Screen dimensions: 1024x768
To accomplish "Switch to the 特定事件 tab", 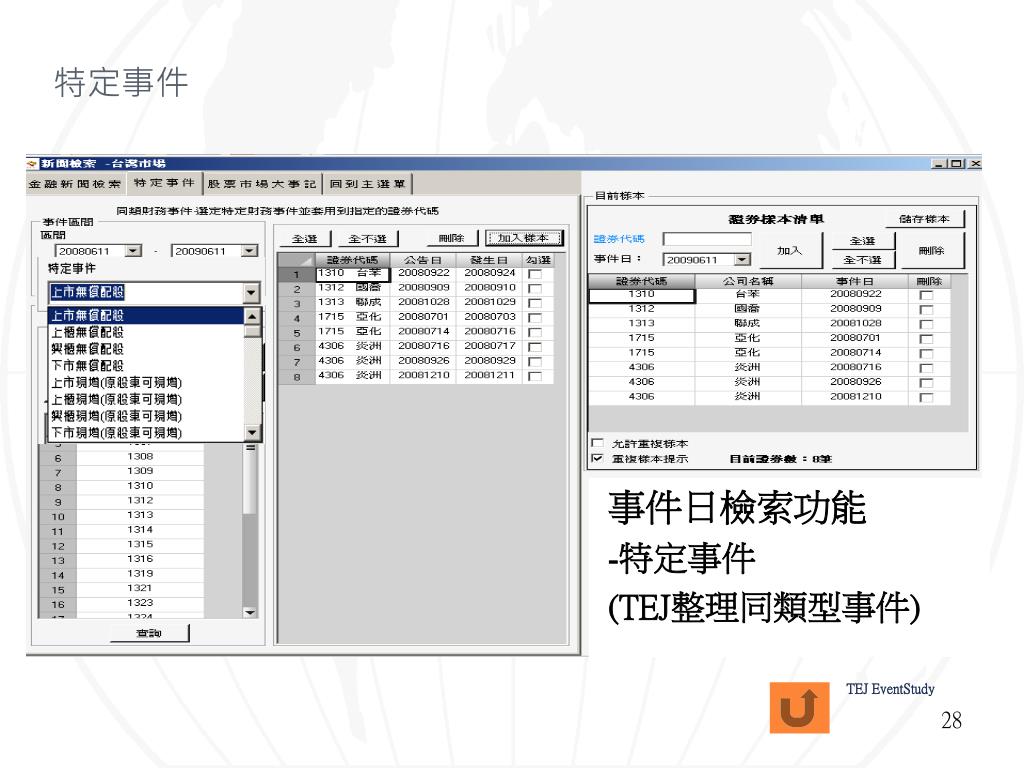I will click(x=165, y=183).
